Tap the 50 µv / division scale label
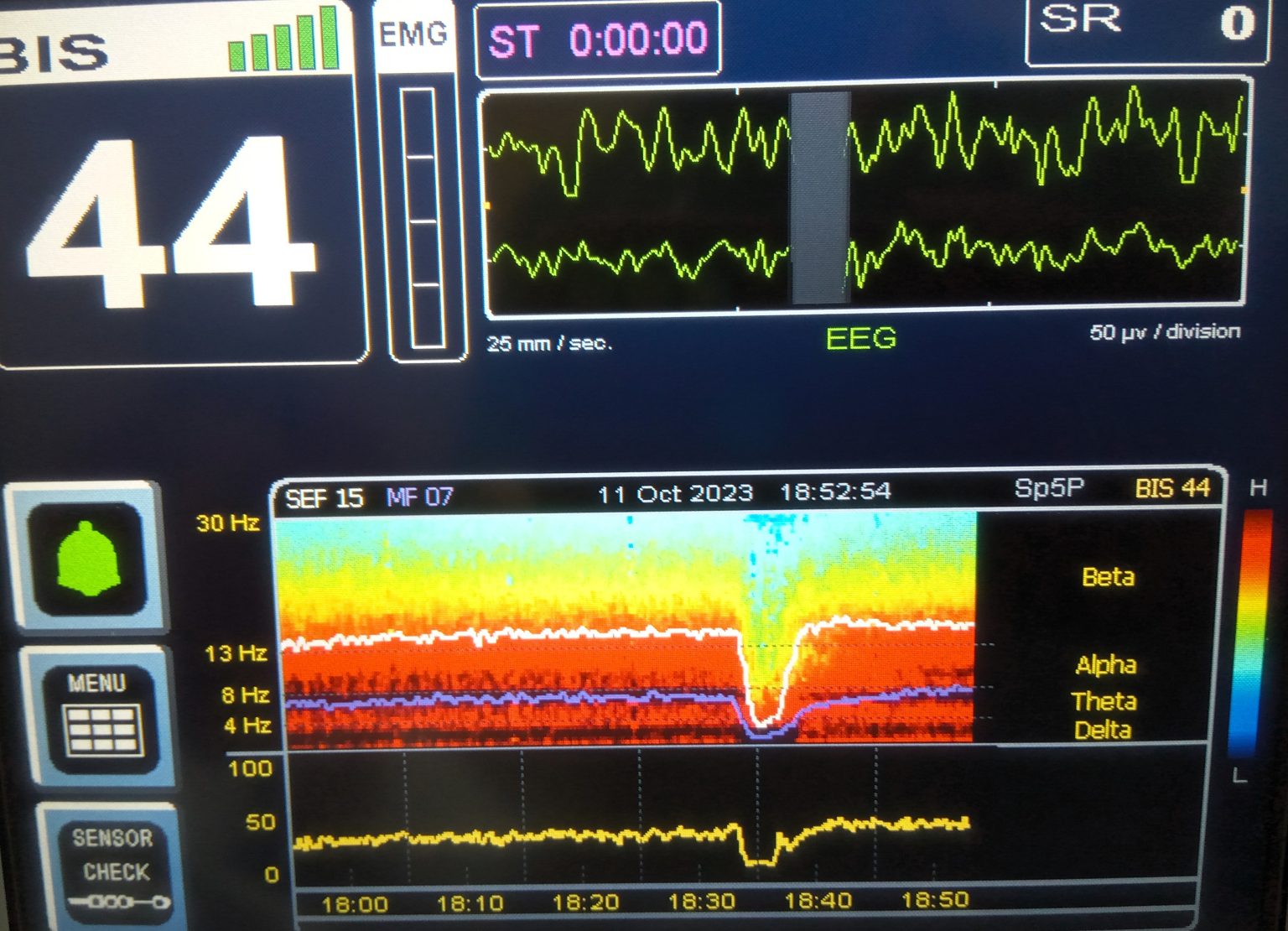 1164,332
